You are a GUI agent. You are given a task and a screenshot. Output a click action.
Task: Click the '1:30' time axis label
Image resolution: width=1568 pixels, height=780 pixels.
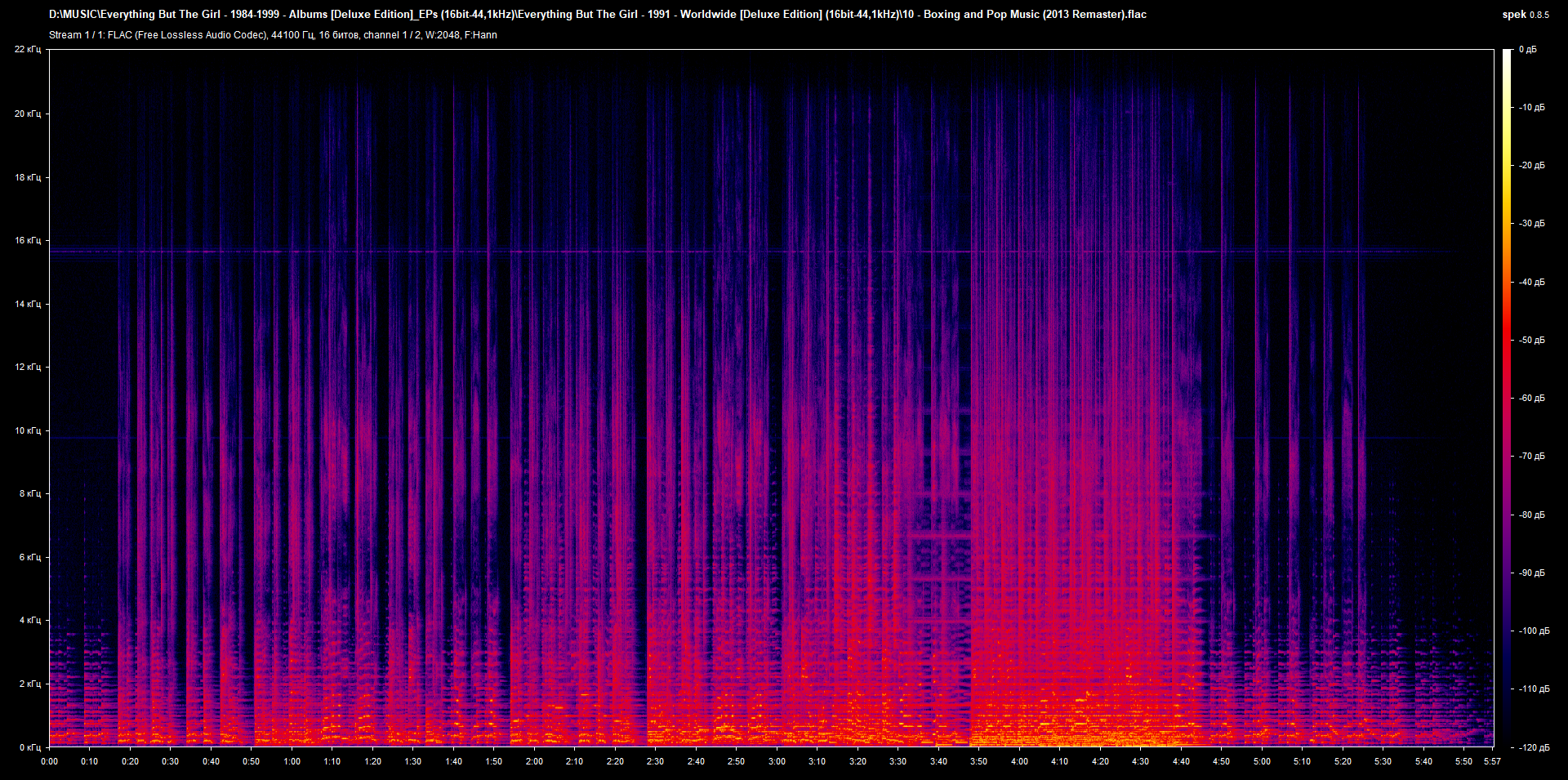[x=413, y=762]
